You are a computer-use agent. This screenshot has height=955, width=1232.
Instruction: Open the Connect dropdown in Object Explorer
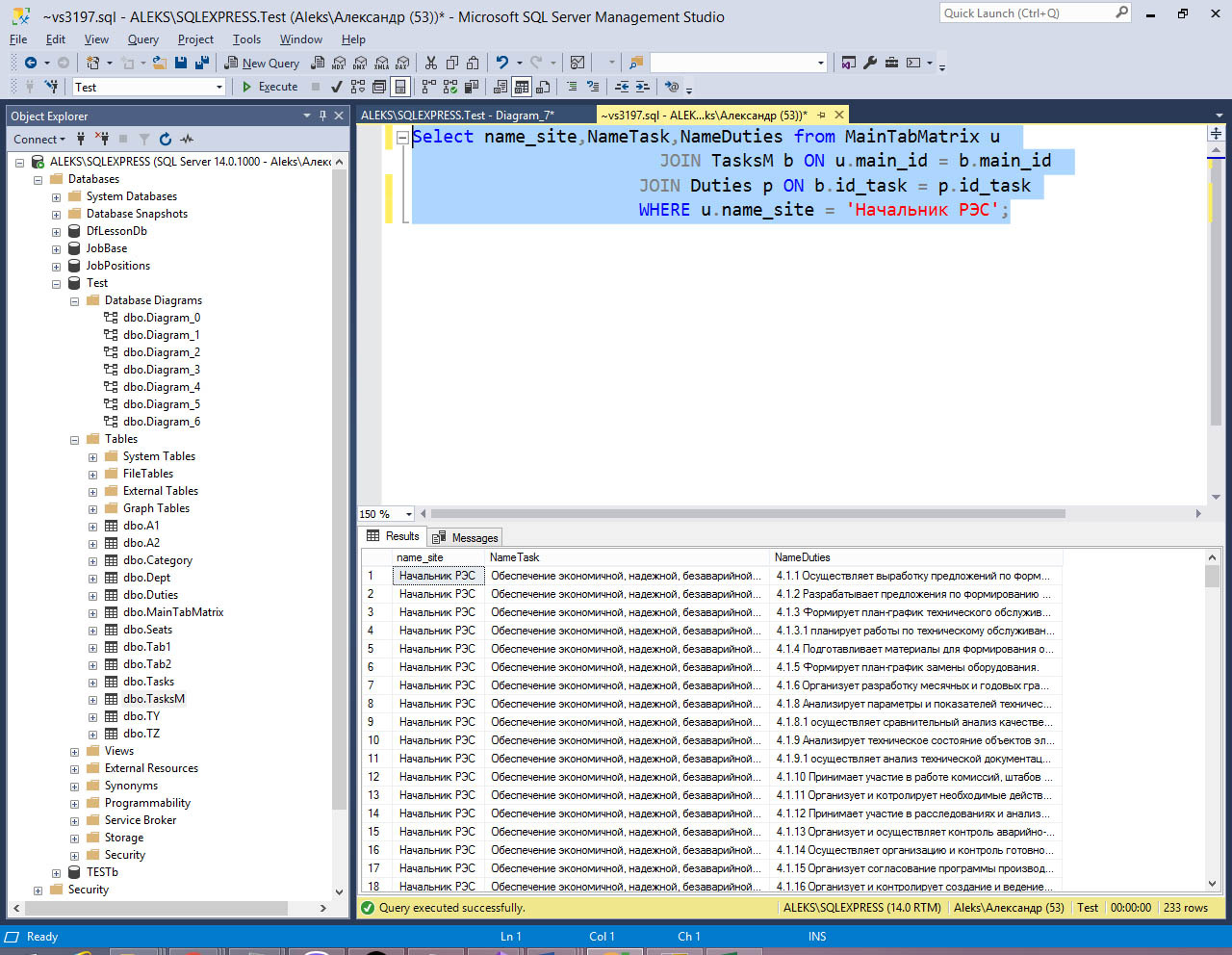click(x=39, y=139)
